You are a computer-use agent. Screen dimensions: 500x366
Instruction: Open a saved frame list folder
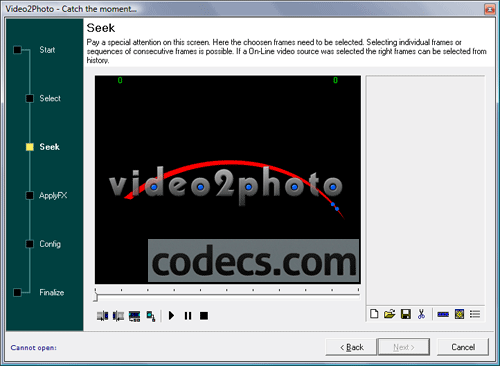point(389,314)
